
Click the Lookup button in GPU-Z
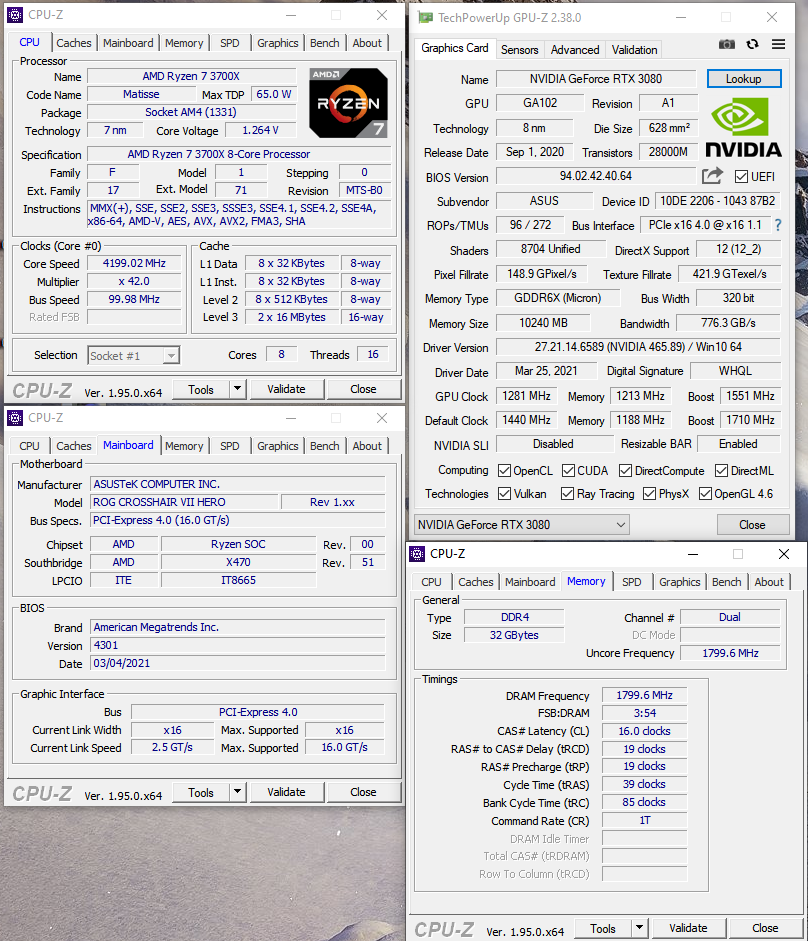[x=744, y=79]
